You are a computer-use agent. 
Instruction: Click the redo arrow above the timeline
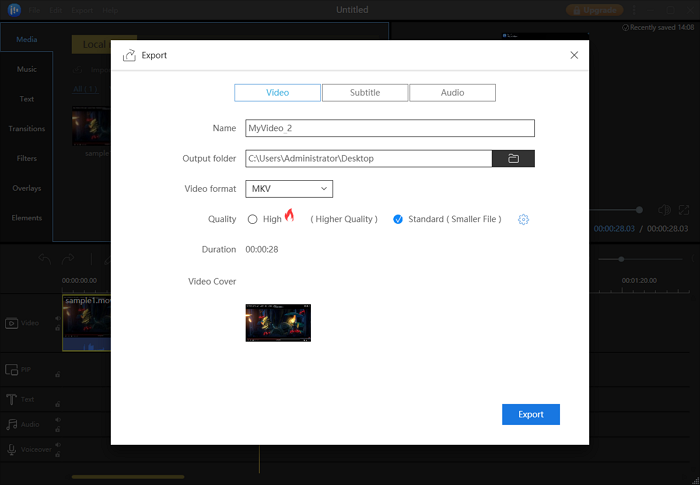coord(70,260)
